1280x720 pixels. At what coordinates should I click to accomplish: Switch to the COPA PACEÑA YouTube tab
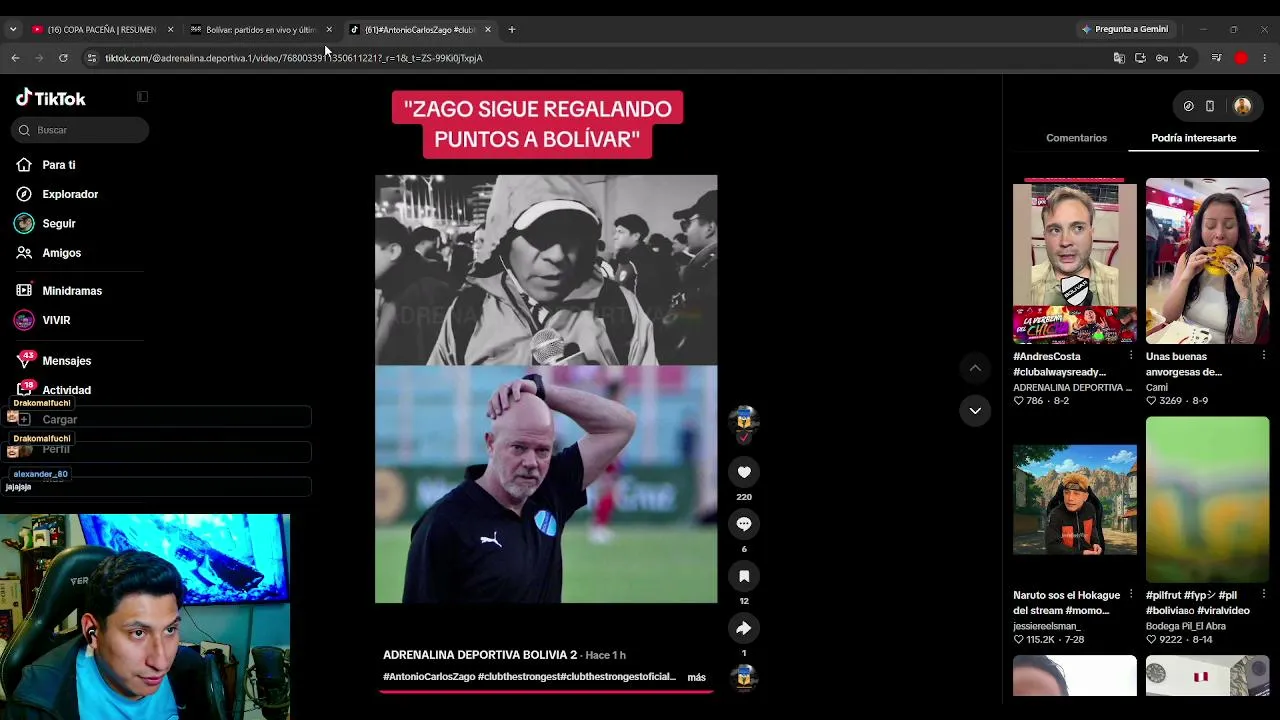[x=101, y=30]
